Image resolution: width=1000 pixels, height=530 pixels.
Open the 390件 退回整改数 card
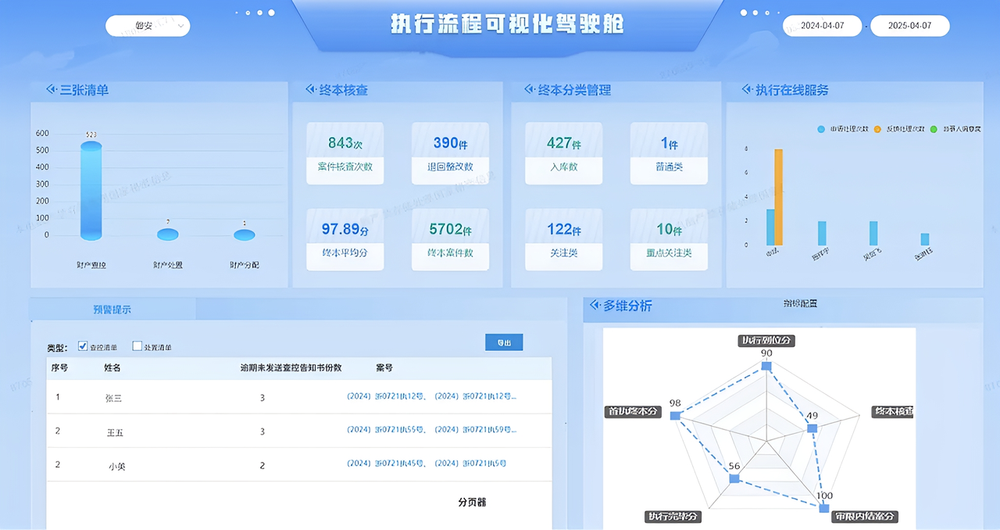click(x=450, y=154)
